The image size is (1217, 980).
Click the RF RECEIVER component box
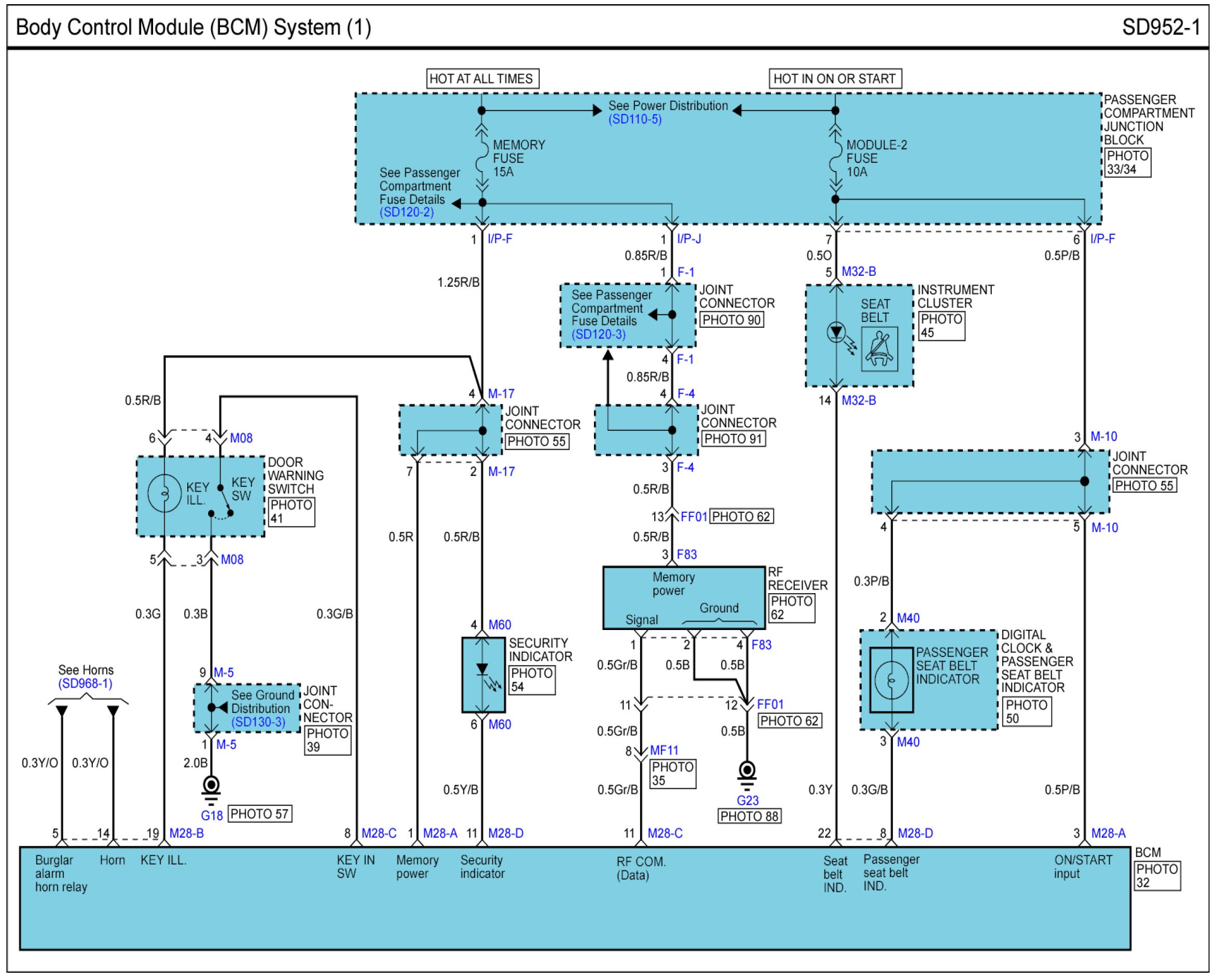[x=683, y=598]
